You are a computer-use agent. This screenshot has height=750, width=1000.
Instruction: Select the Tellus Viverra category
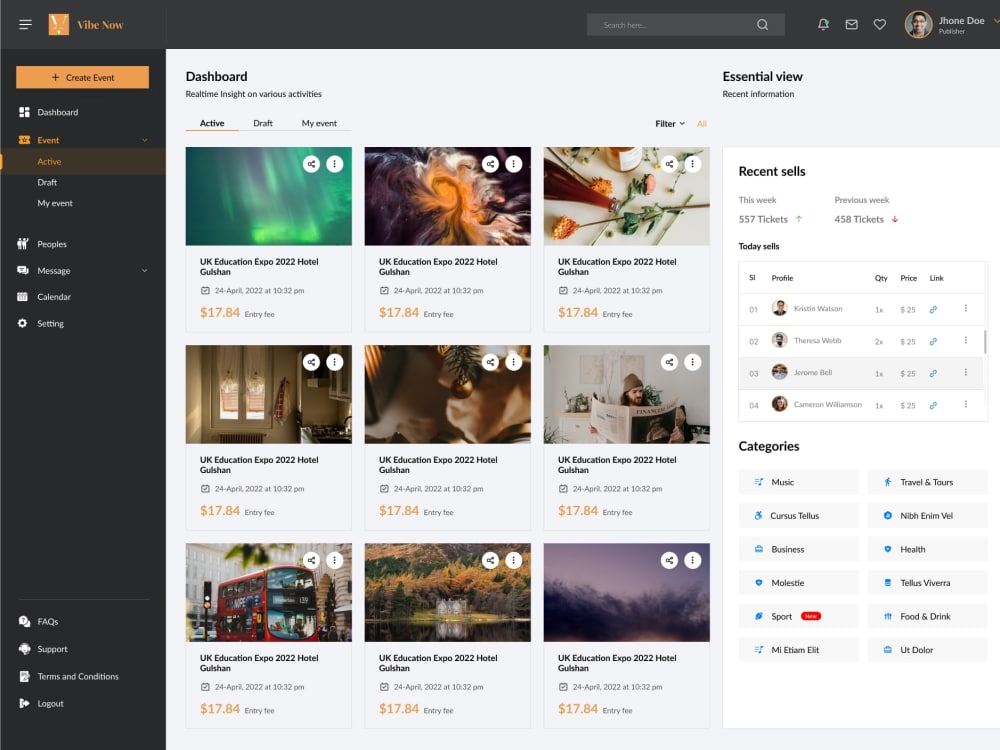click(x=927, y=583)
